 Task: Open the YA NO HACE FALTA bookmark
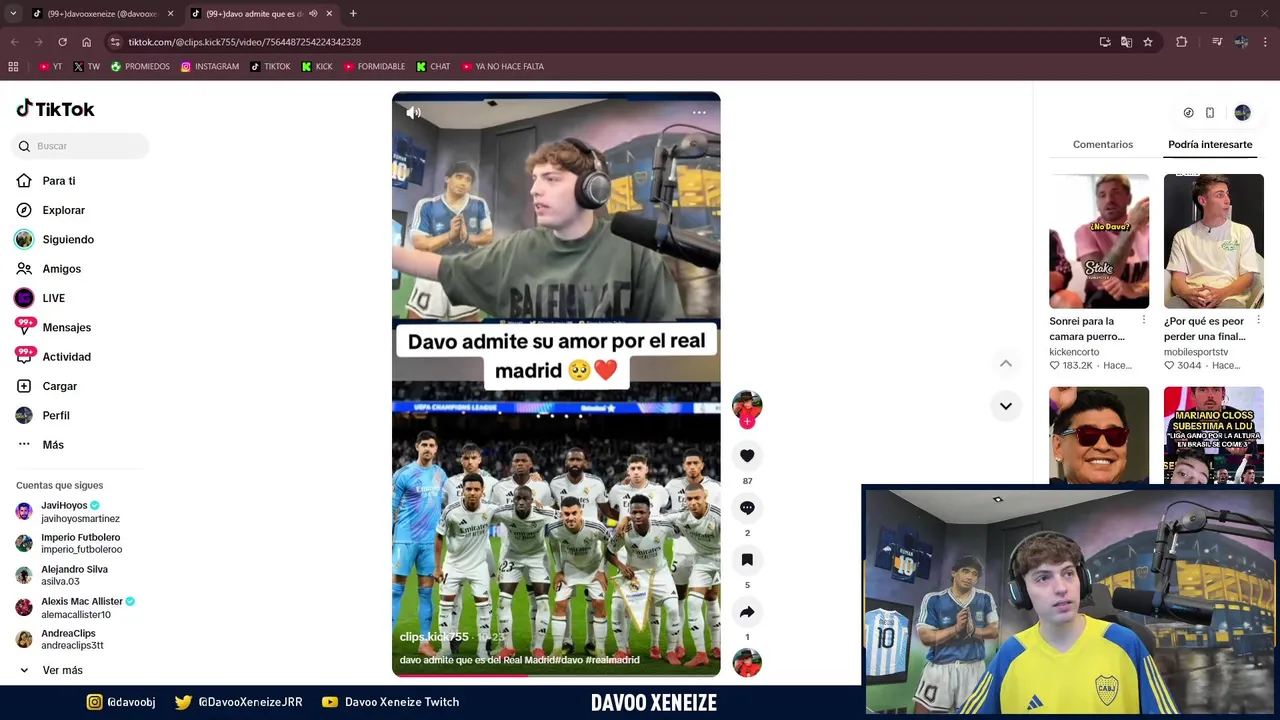click(x=503, y=67)
